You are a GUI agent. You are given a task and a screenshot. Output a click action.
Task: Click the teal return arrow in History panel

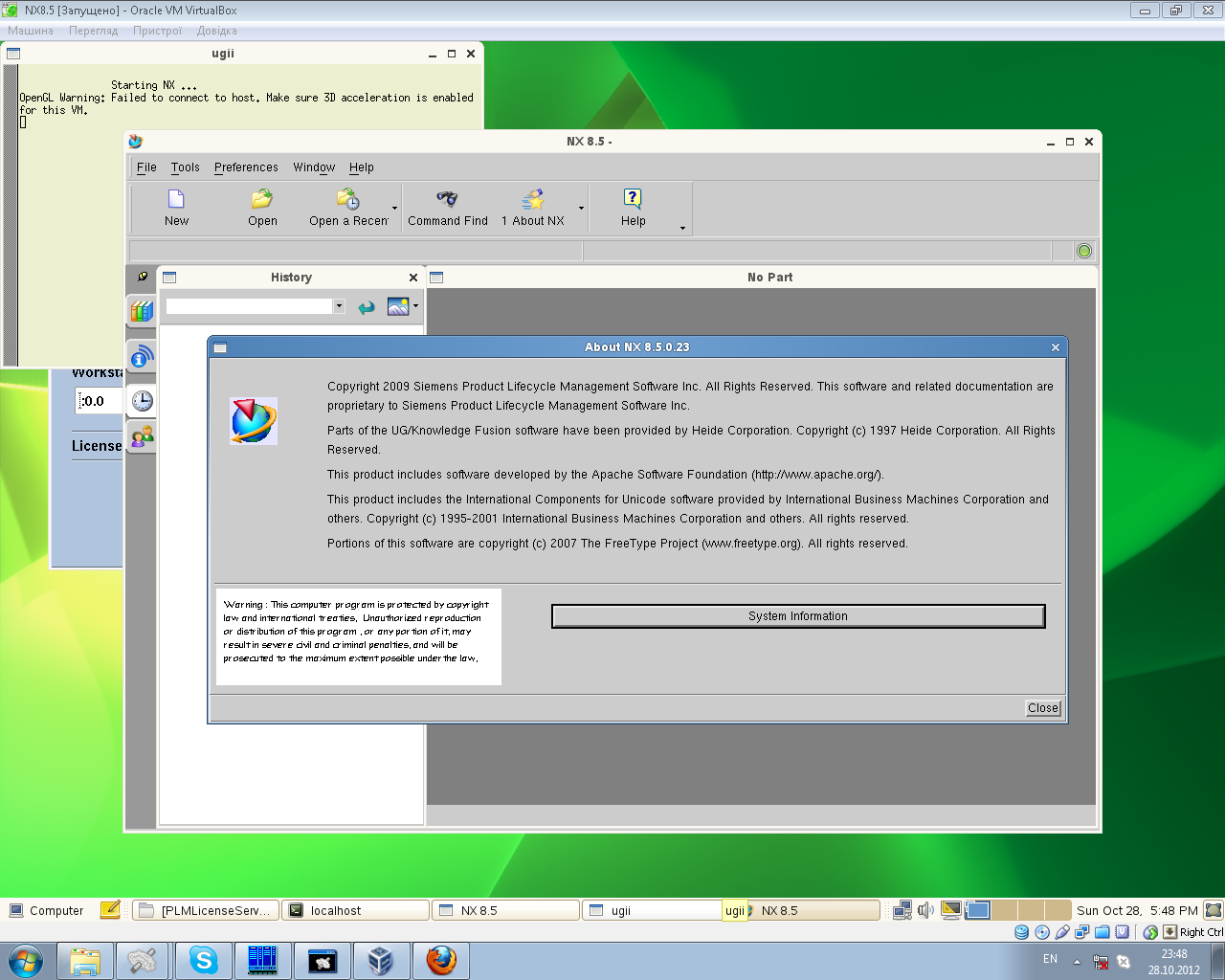point(367,307)
